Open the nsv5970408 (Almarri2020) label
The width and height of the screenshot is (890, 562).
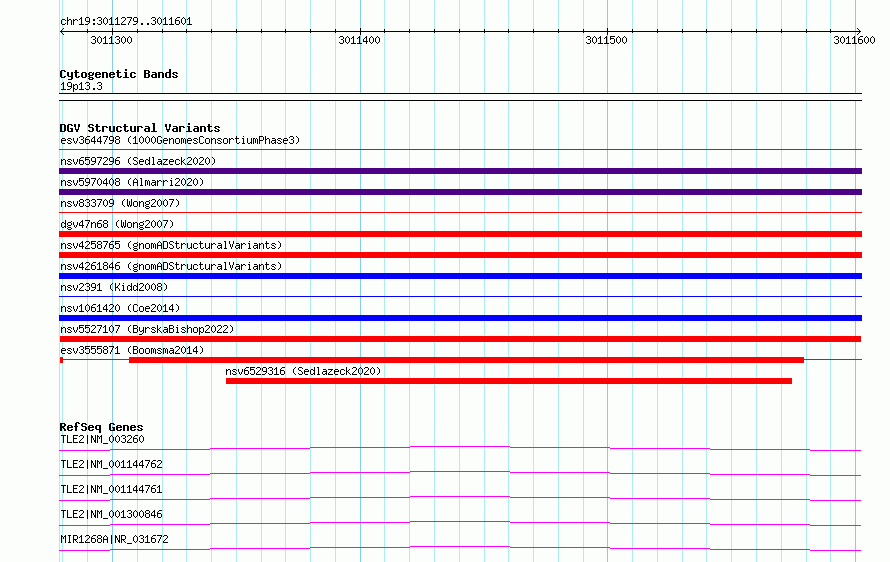tap(132, 182)
